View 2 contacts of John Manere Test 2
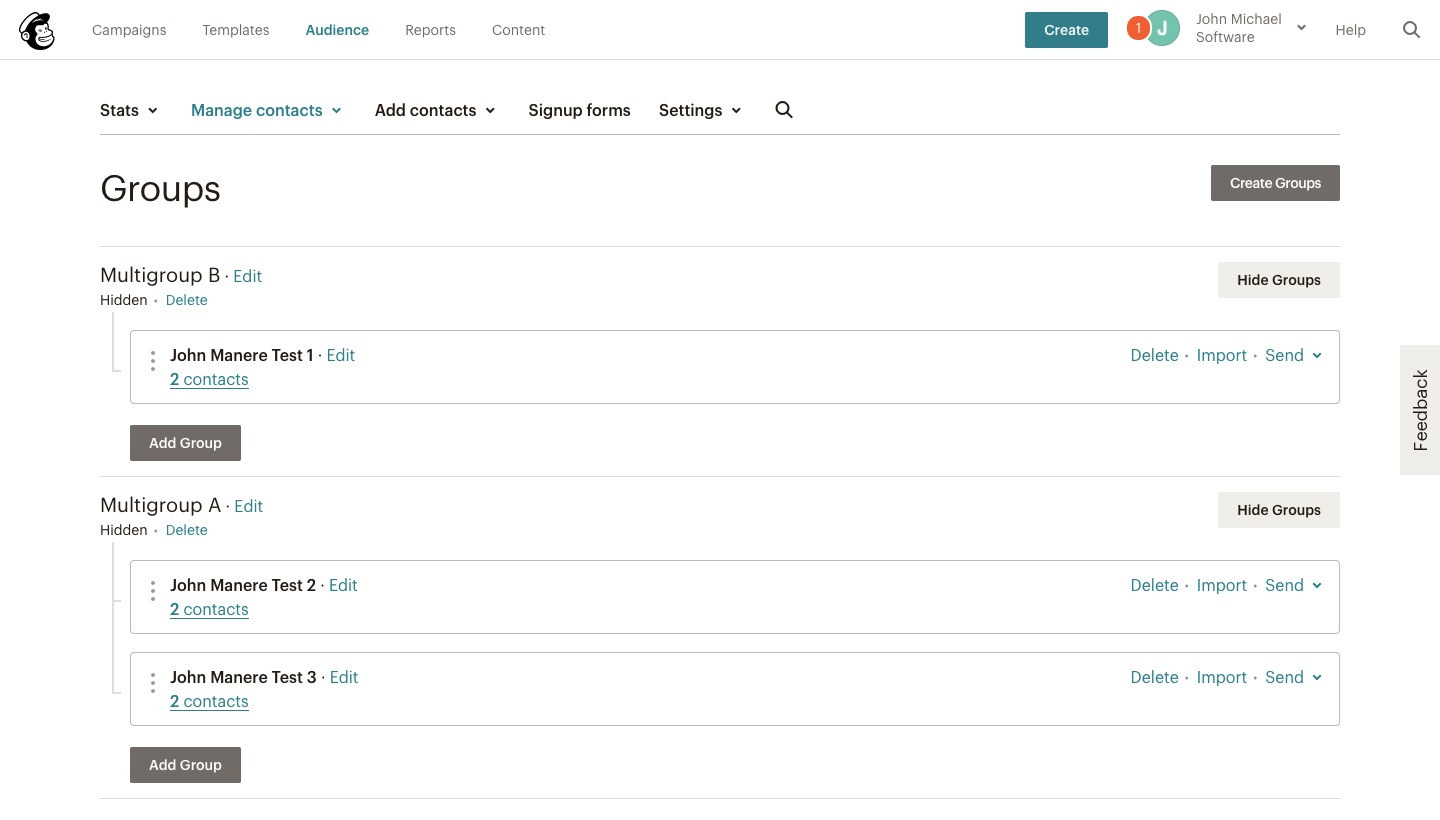Image resolution: width=1440 pixels, height=820 pixels. pyautogui.click(x=209, y=609)
